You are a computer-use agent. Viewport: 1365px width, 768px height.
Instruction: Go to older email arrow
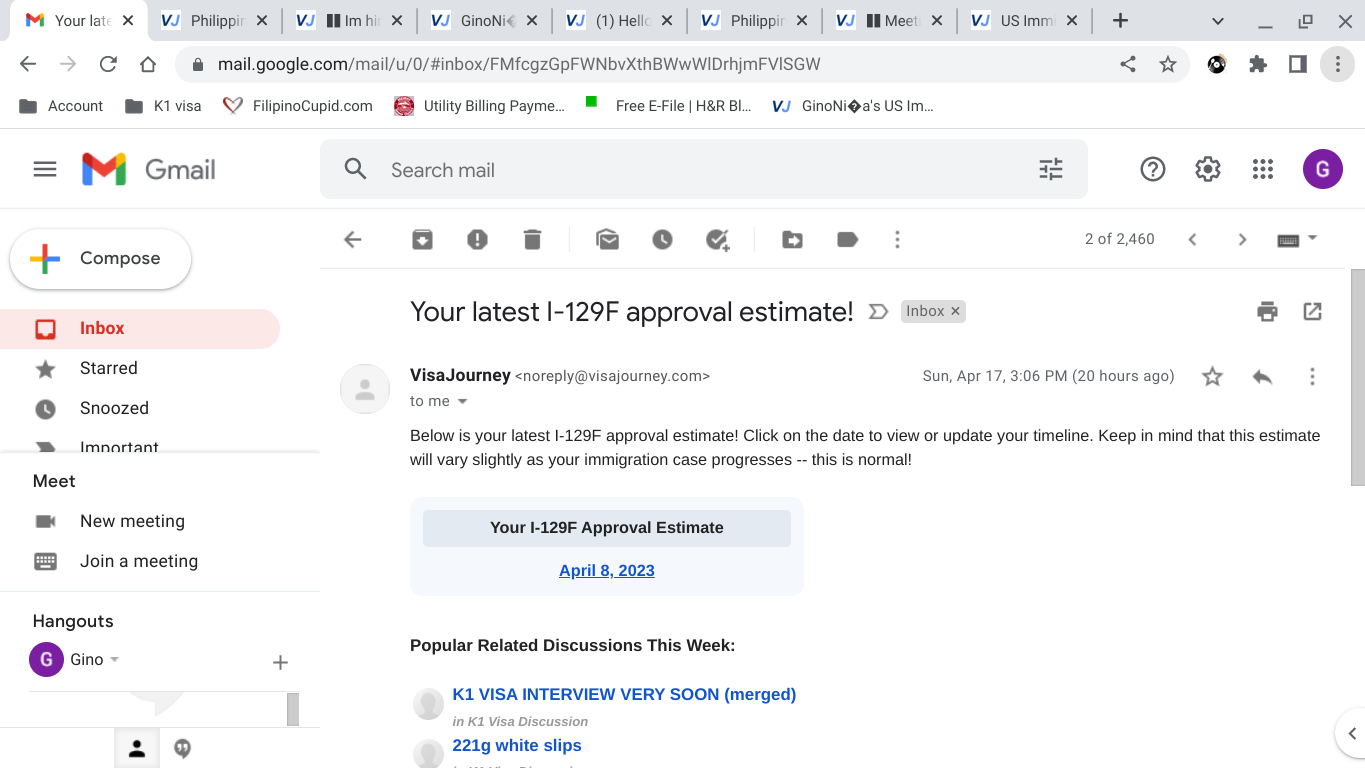click(x=1242, y=239)
